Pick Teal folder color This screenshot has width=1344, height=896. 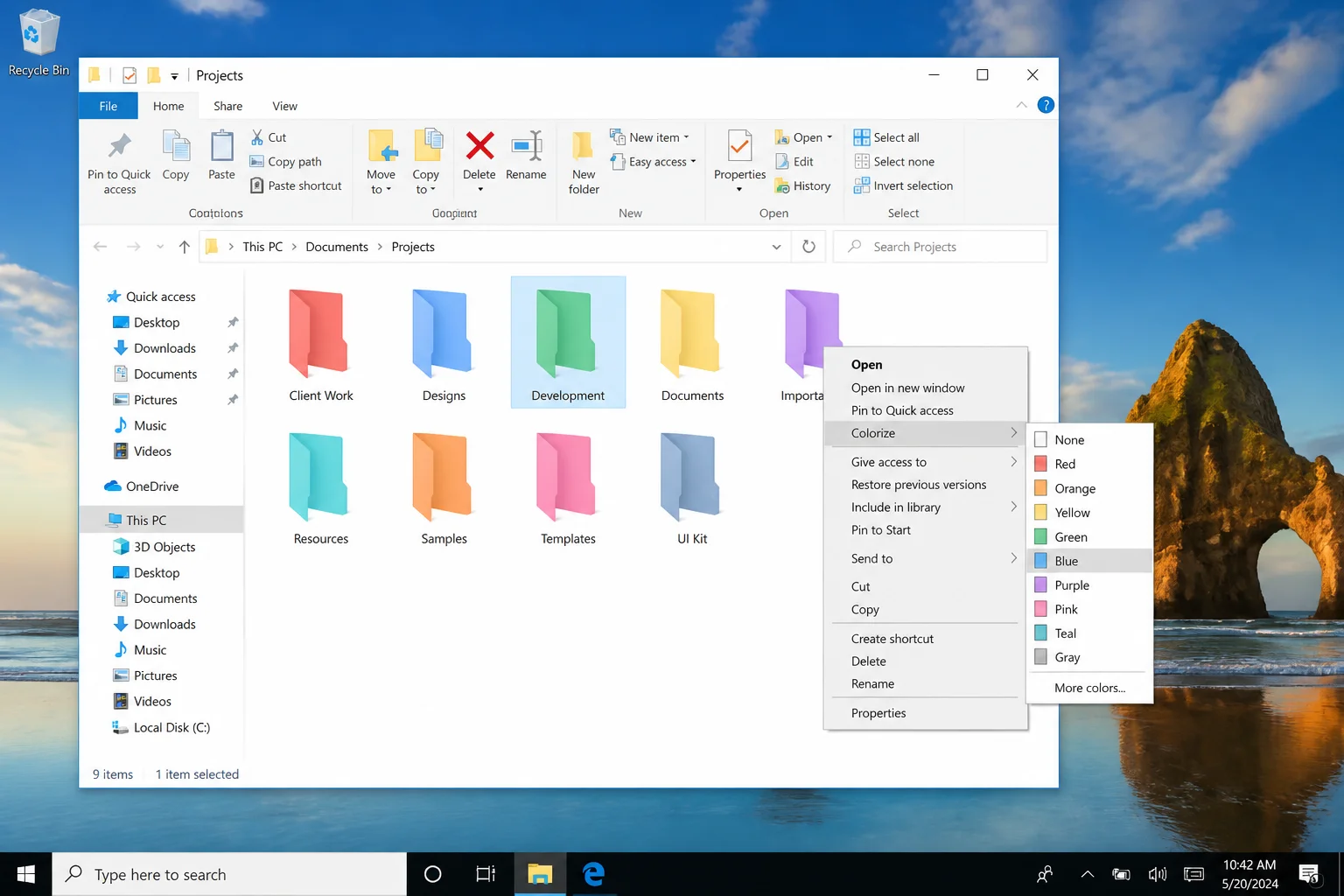point(1089,633)
